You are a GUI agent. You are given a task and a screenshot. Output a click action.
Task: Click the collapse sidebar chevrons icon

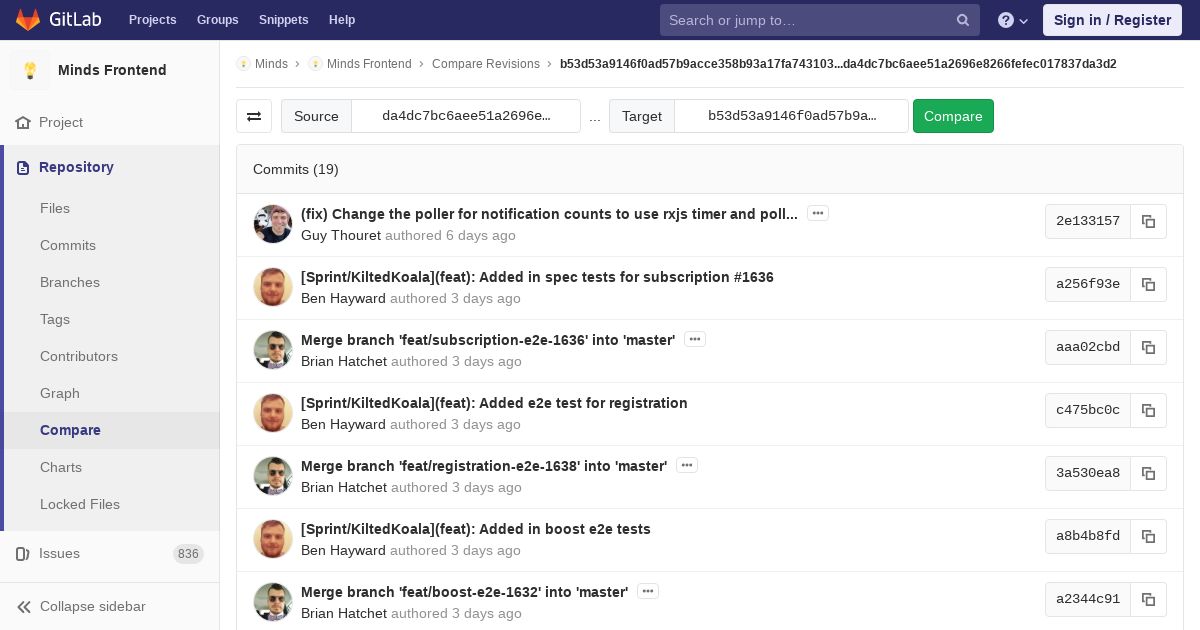[x=24, y=606]
